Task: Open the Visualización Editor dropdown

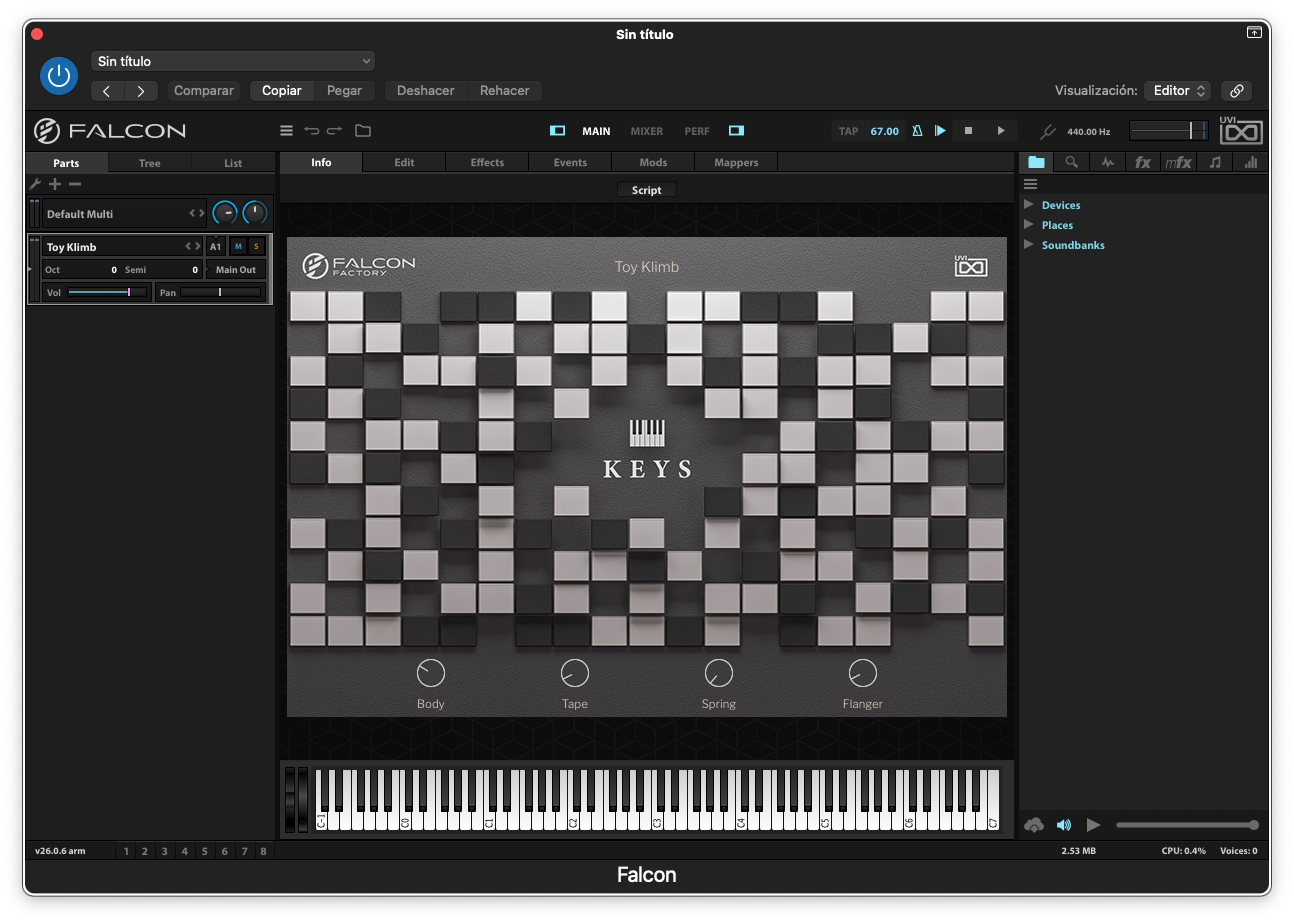Action: [x=1177, y=91]
